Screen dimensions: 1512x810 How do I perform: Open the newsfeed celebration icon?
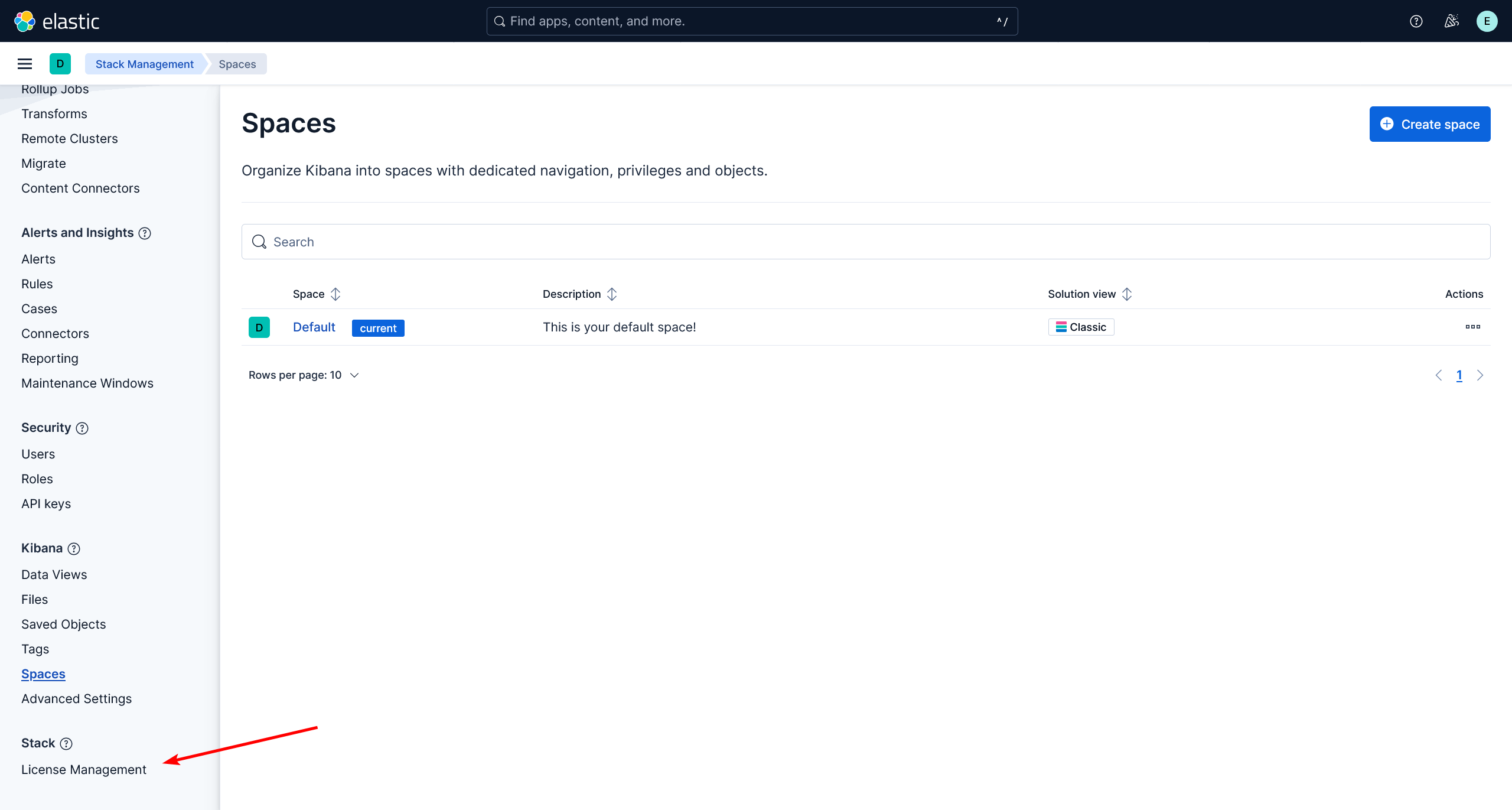[1451, 21]
